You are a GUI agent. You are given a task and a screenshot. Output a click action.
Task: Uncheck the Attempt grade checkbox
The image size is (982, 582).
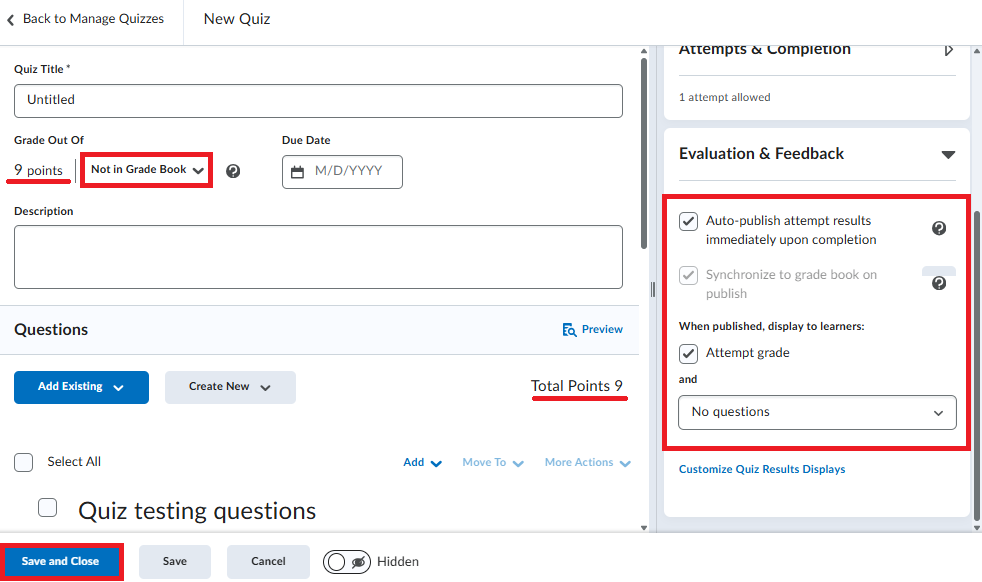coord(688,353)
